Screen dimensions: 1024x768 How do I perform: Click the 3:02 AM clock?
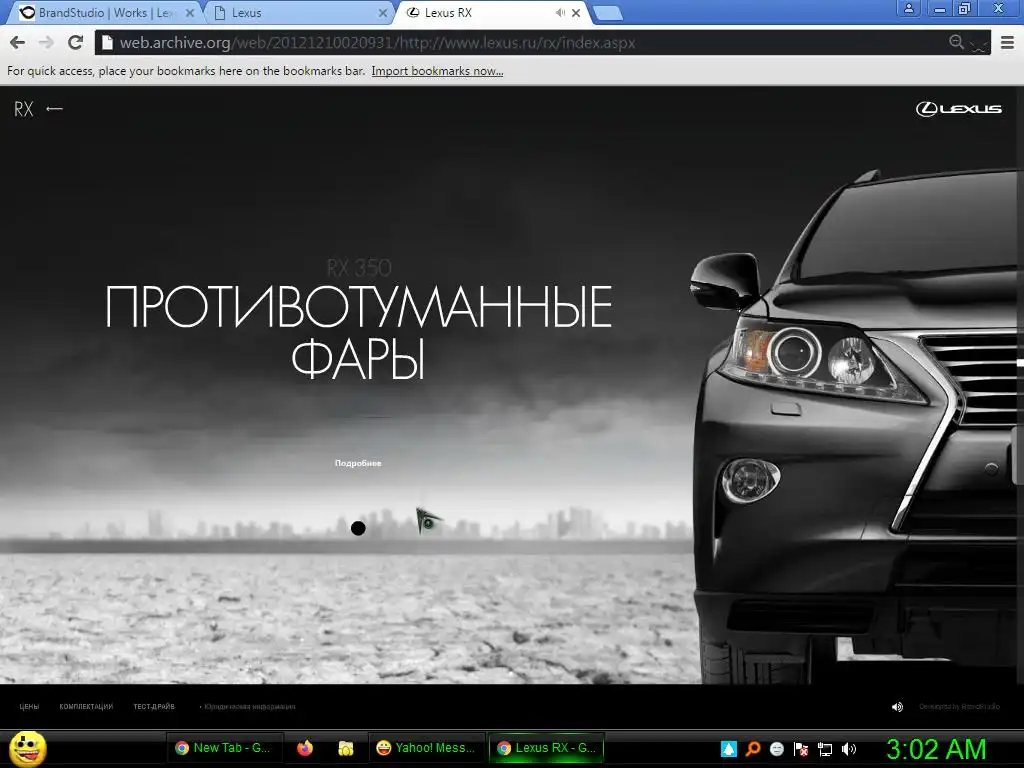point(936,749)
